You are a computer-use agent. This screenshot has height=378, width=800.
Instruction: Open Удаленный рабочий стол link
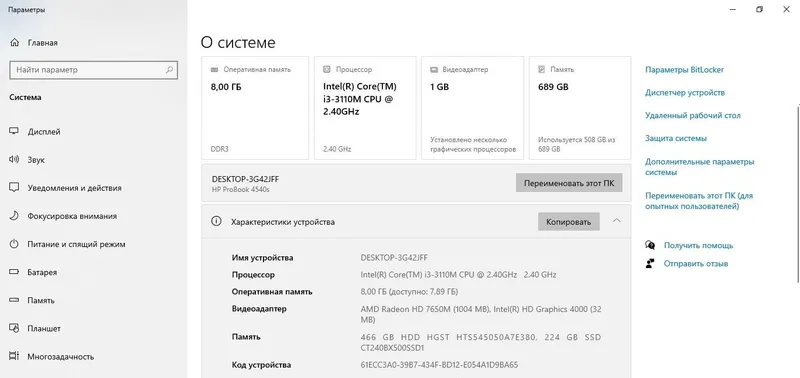click(x=692, y=116)
